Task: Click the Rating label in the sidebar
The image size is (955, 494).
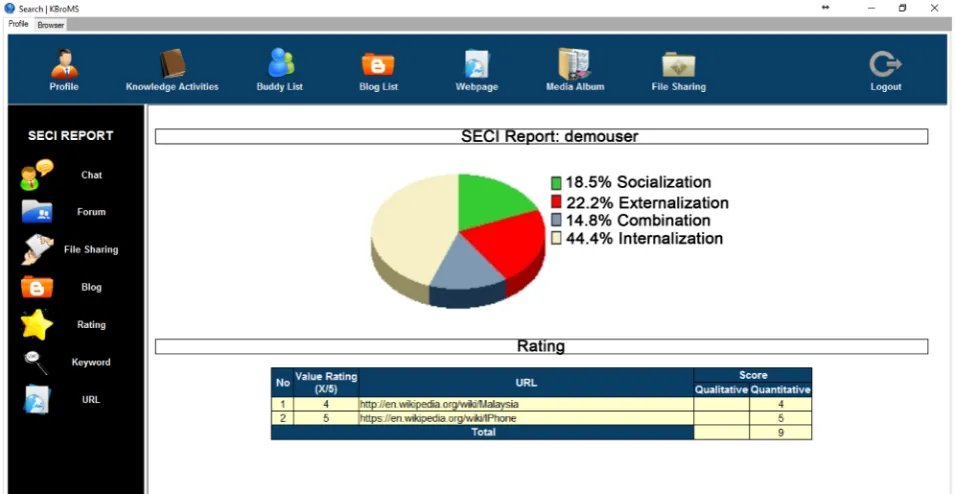Action: point(91,325)
